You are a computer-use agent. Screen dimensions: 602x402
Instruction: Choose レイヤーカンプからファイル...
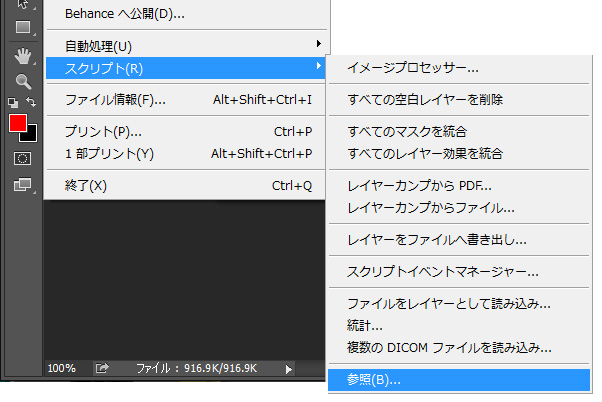(459, 208)
